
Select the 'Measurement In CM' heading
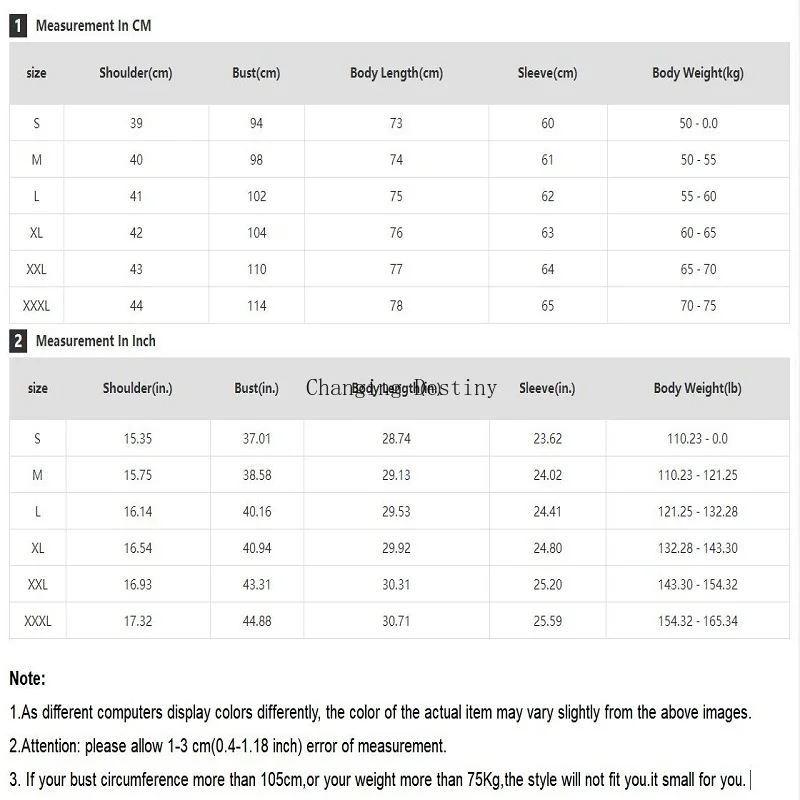click(x=93, y=26)
